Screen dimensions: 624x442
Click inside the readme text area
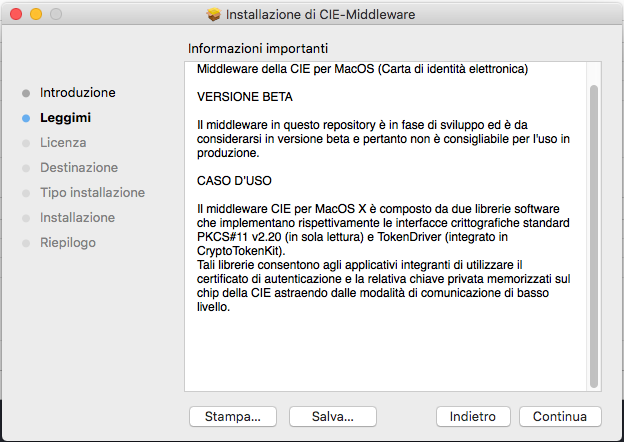pos(385,227)
